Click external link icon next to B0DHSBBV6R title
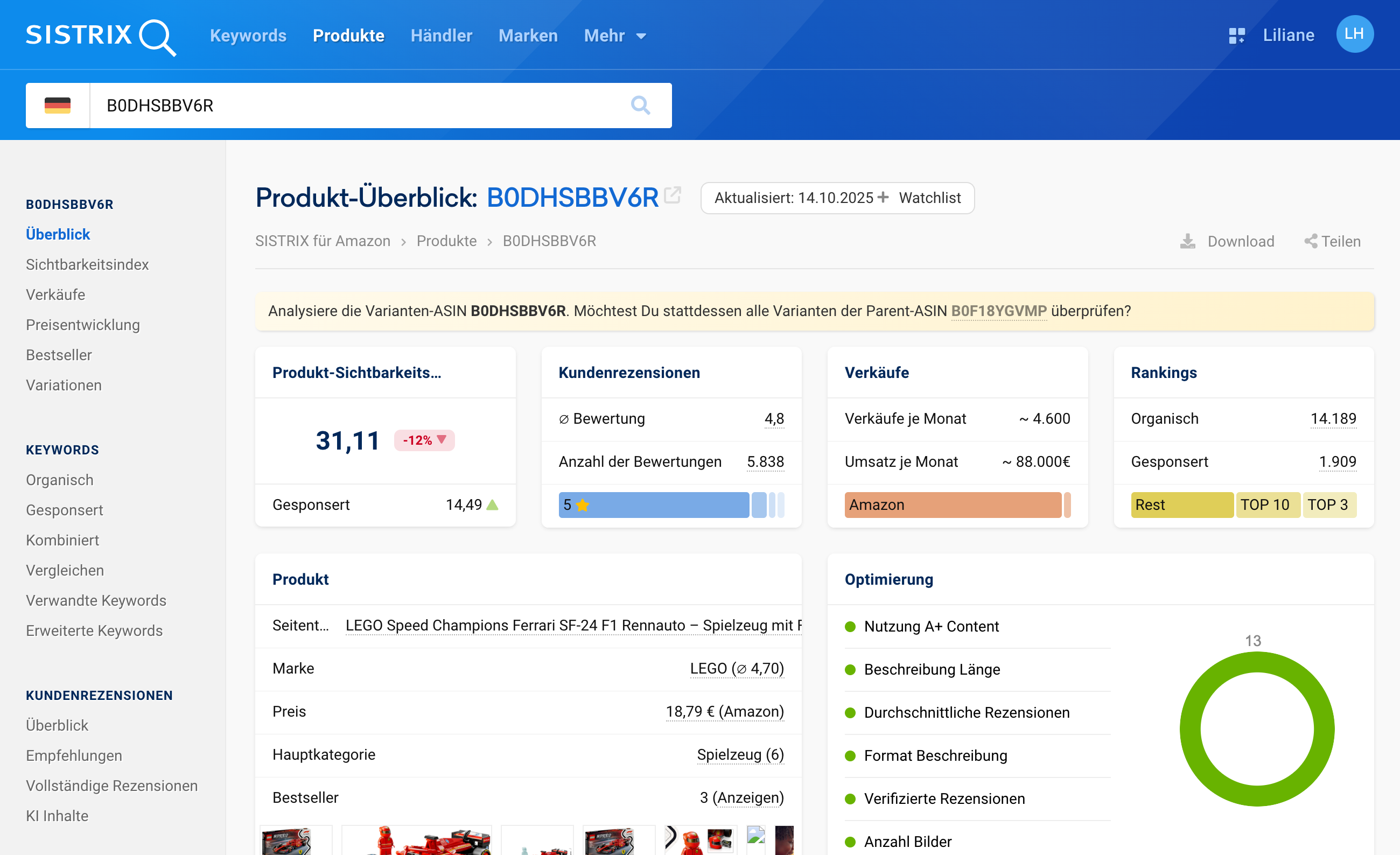Screen dimensions: 1400x855 [673, 195]
